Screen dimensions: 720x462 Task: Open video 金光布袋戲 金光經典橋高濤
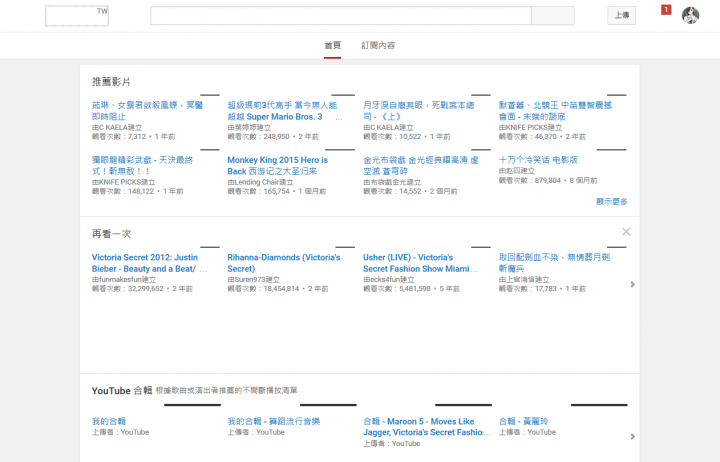421,165
